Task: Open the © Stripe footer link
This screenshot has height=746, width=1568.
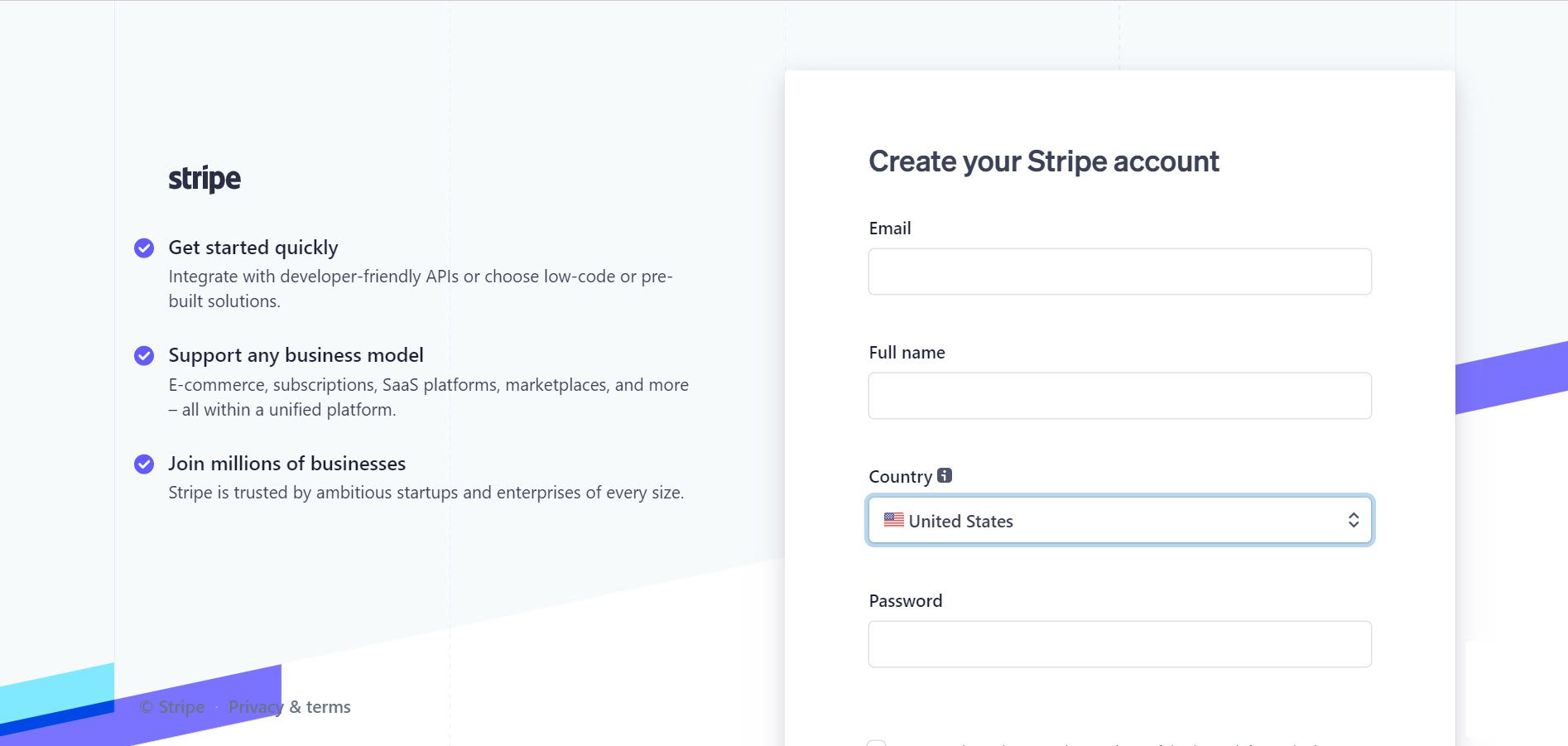Action: [x=172, y=707]
